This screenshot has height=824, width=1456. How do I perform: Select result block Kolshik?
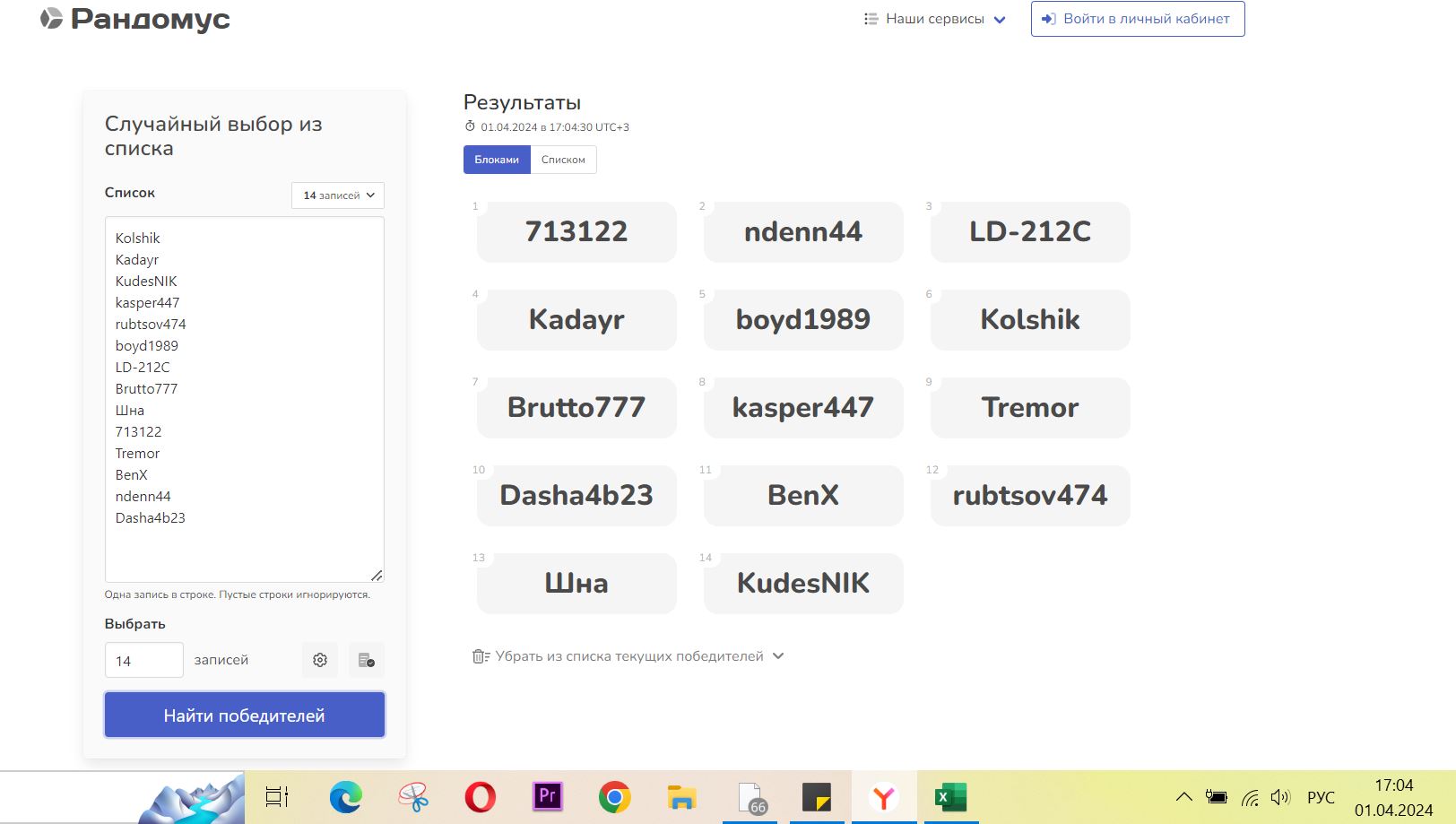tap(1030, 320)
